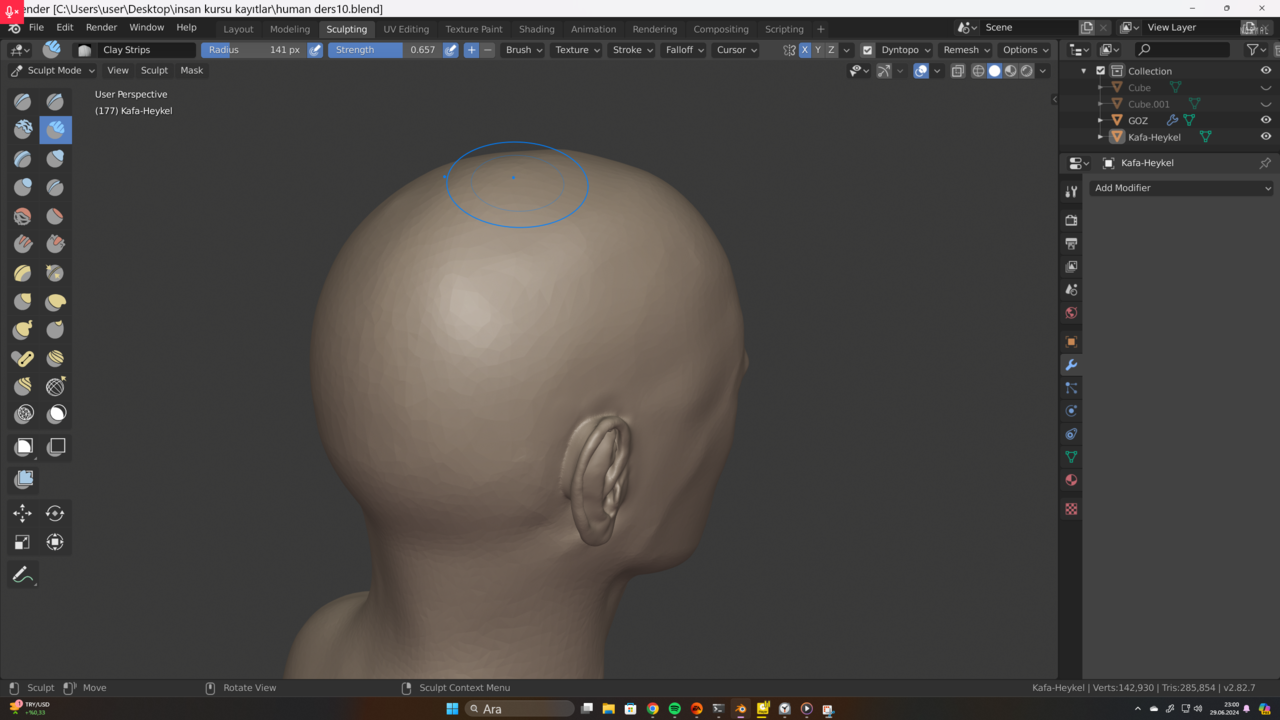Uncheck the Collection exclude checkbox
The width and height of the screenshot is (1280, 720).
(1101, 71)
